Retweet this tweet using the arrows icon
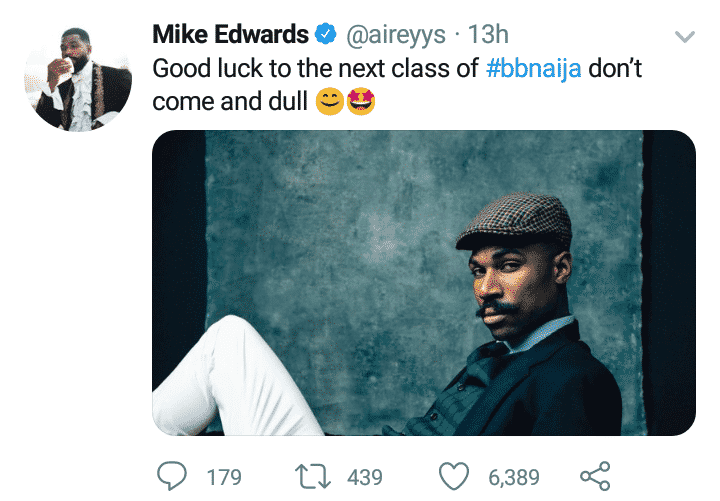The image size is (720, 501). 317,476
